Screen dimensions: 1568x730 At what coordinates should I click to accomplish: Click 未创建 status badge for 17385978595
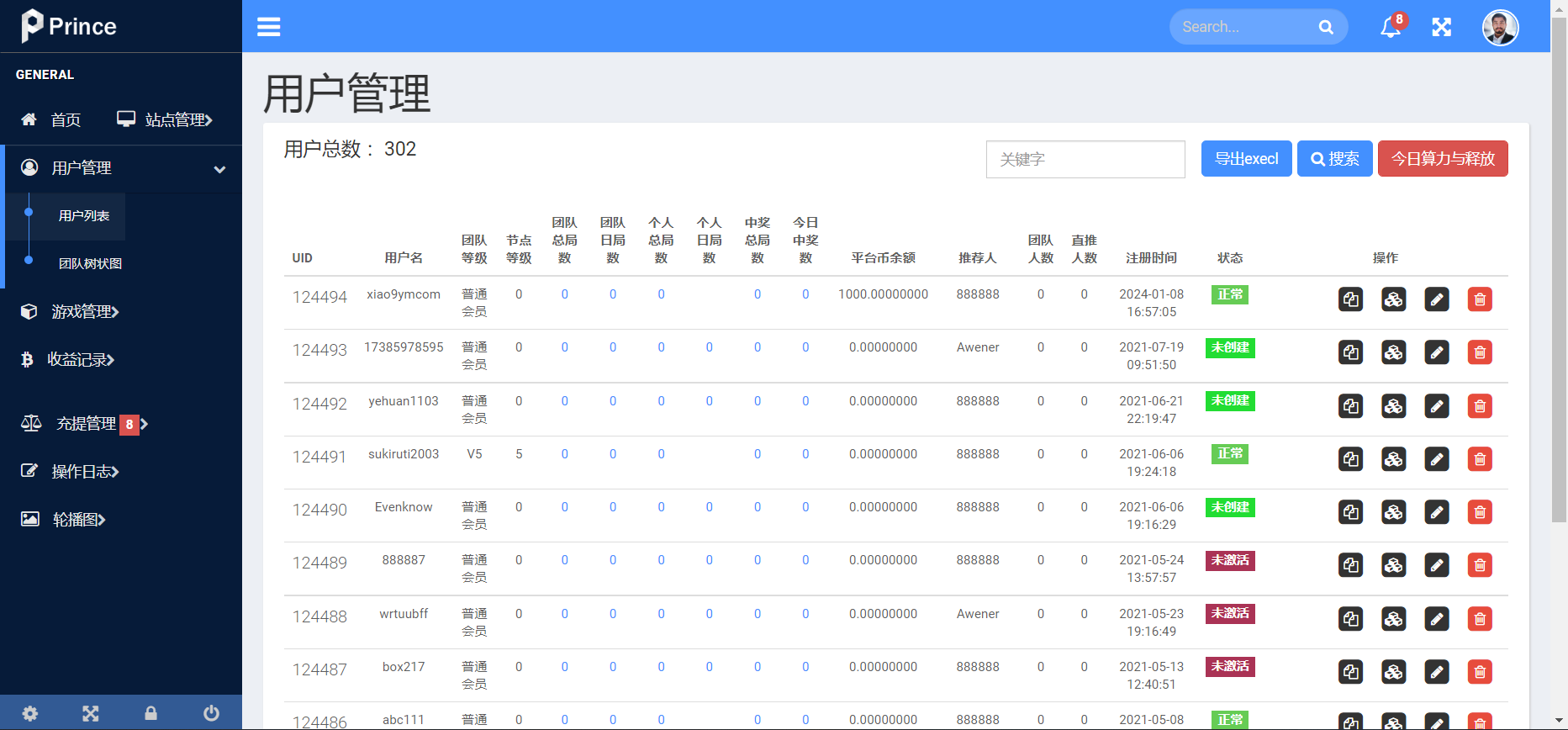1230,347
